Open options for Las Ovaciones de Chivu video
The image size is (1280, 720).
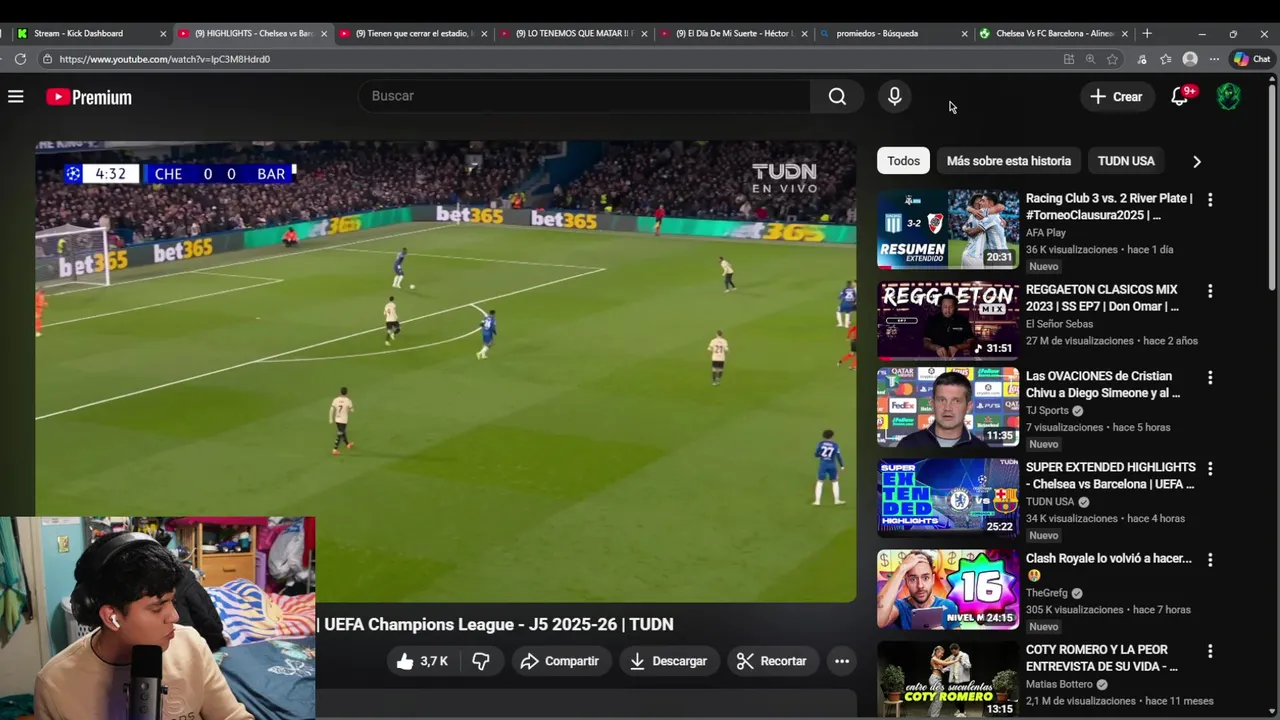click(1210, 378)
